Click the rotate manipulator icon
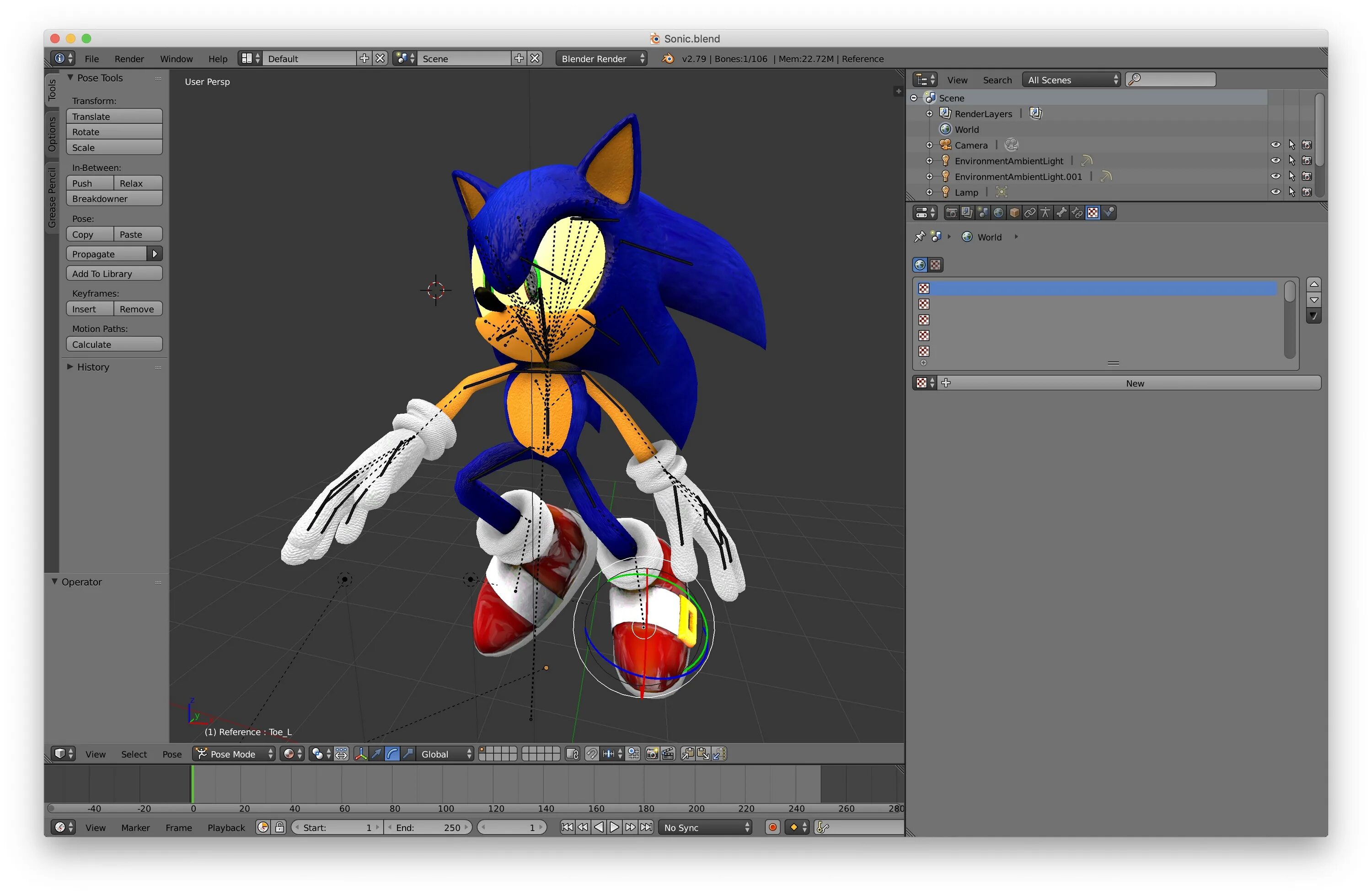The width and height of the screenshot is (1372, 895). [392, 754]
